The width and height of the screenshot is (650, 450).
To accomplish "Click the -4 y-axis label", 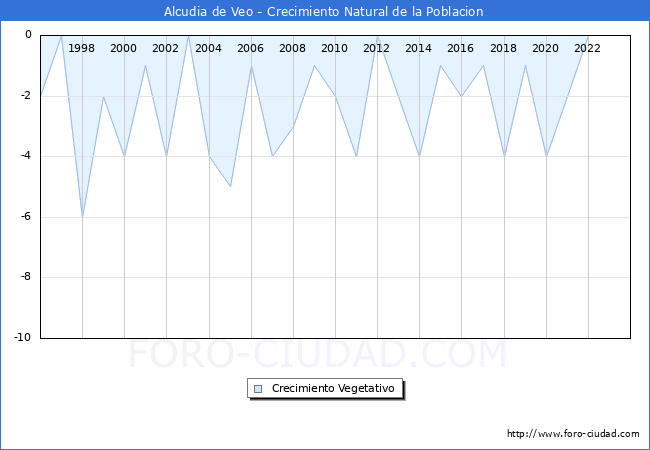I will tap(26, 156).
